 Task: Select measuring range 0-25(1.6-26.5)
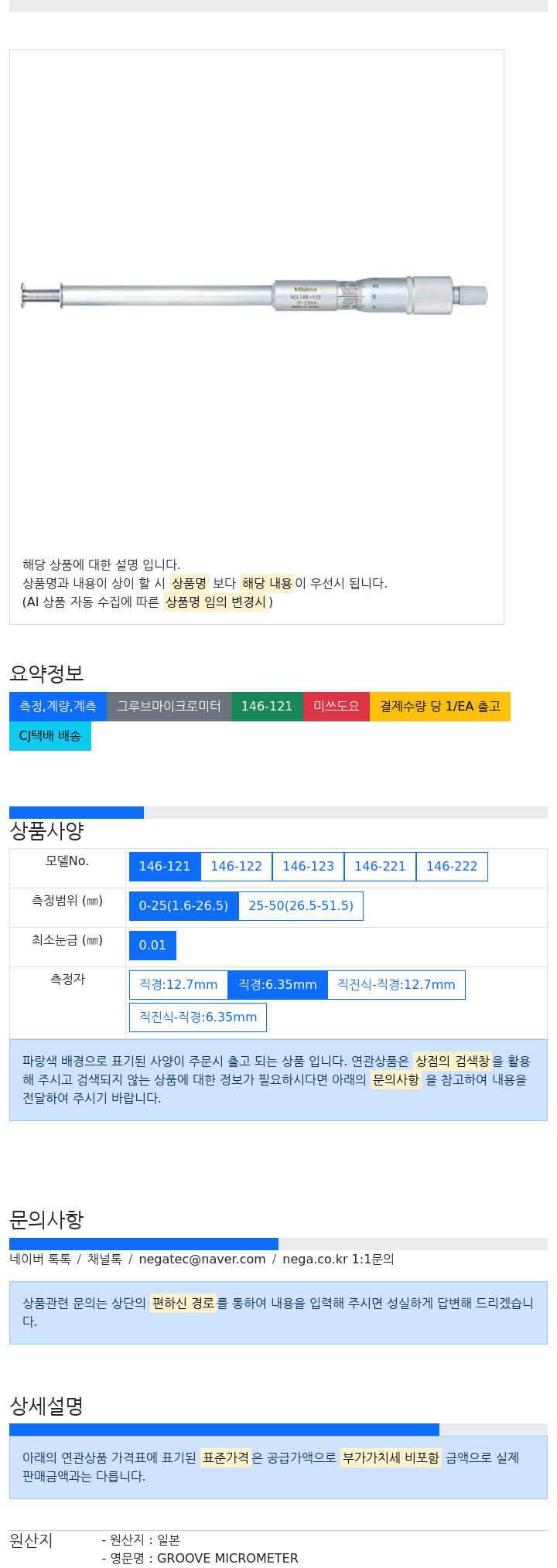pyautogui.click(x=184, y=906)
